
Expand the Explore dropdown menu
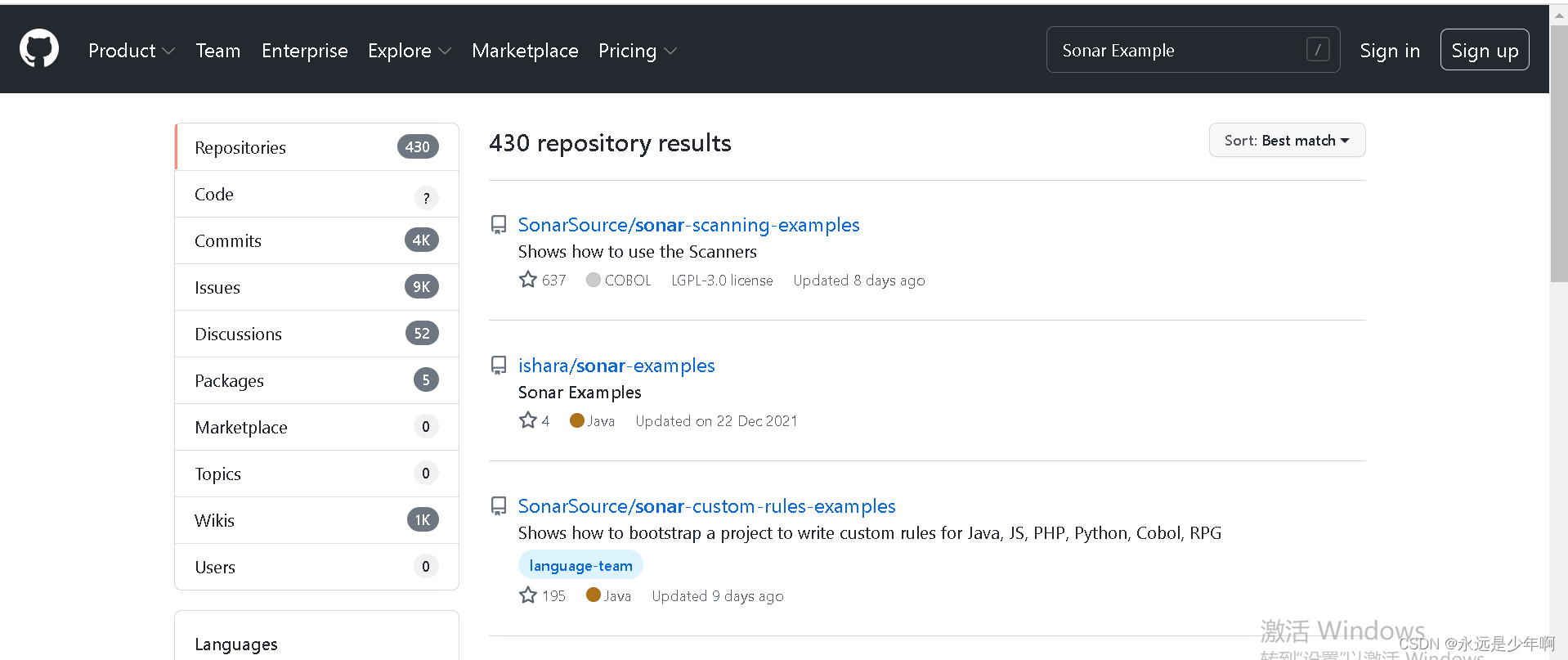click(x=409, y=51)
